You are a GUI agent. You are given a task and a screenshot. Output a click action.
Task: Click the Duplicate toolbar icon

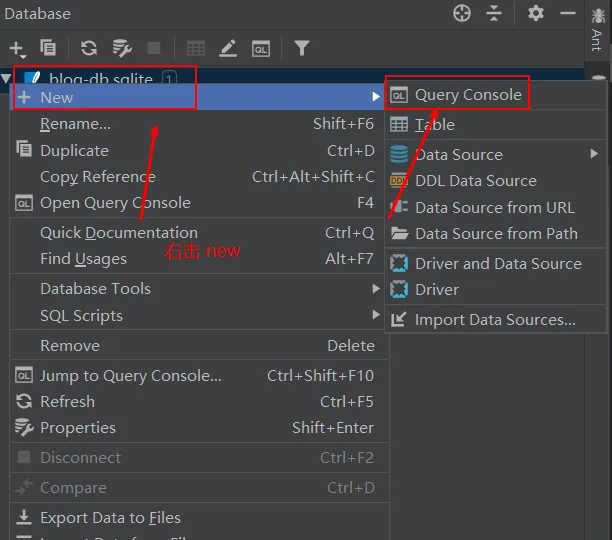click(48, 48)
